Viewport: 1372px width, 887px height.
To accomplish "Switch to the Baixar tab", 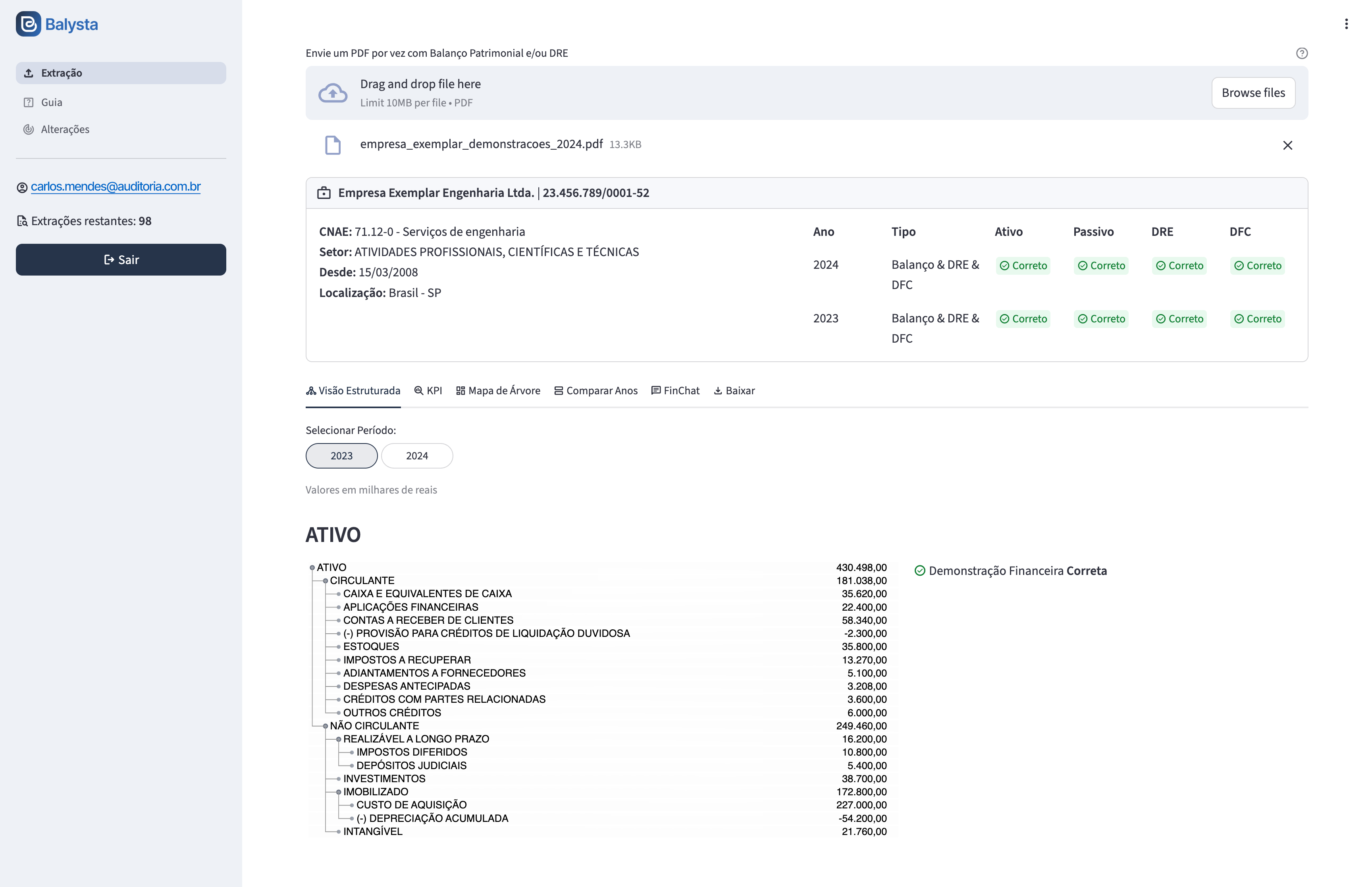I will click(734, 391).
